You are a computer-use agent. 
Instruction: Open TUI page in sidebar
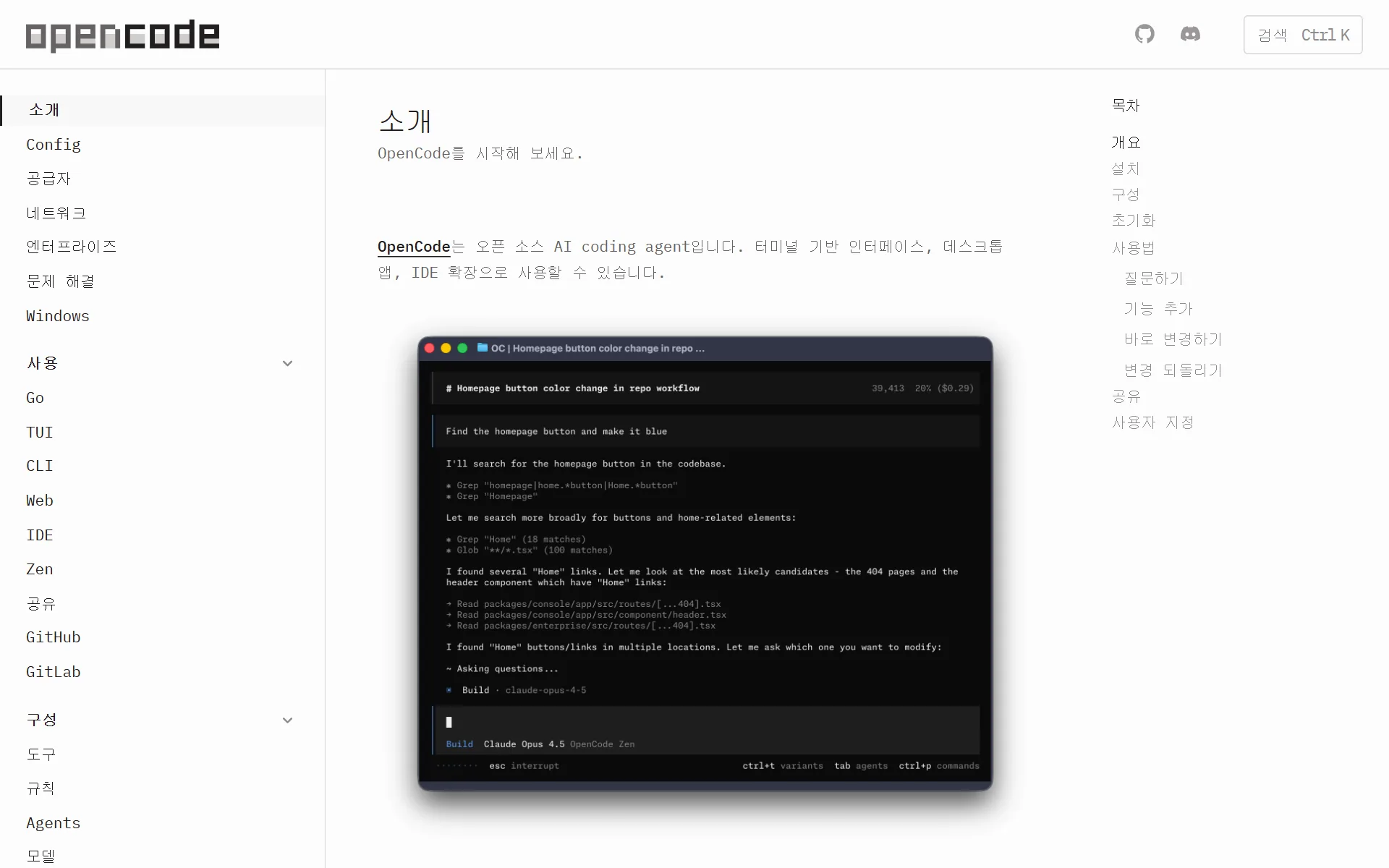[40, 433]
